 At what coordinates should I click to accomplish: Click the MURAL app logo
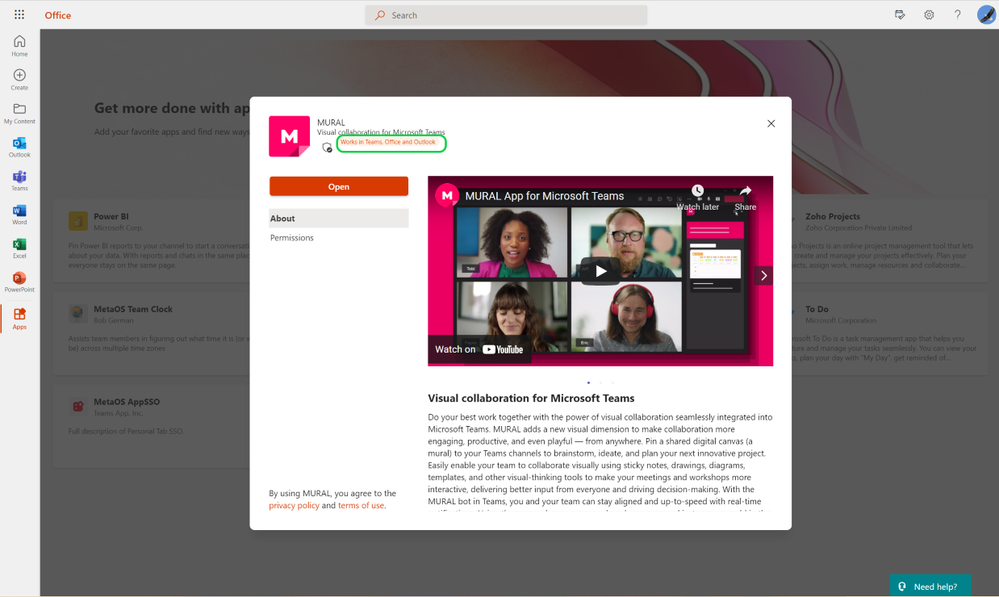289,136
